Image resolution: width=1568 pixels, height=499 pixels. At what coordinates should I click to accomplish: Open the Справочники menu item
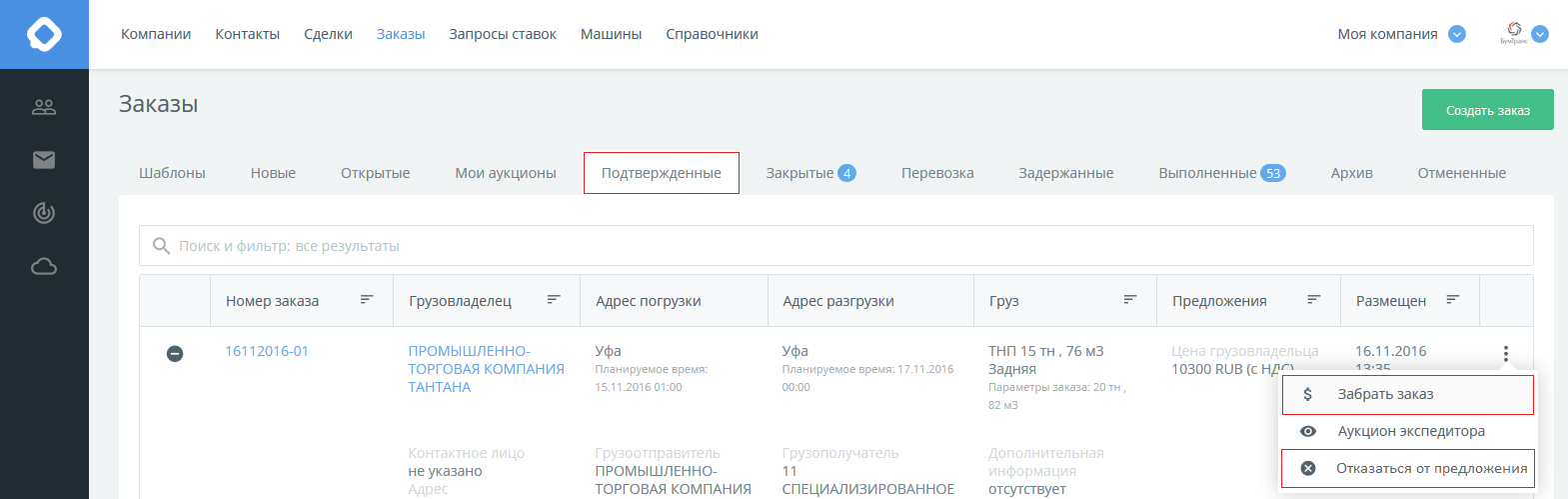[712, 34]
